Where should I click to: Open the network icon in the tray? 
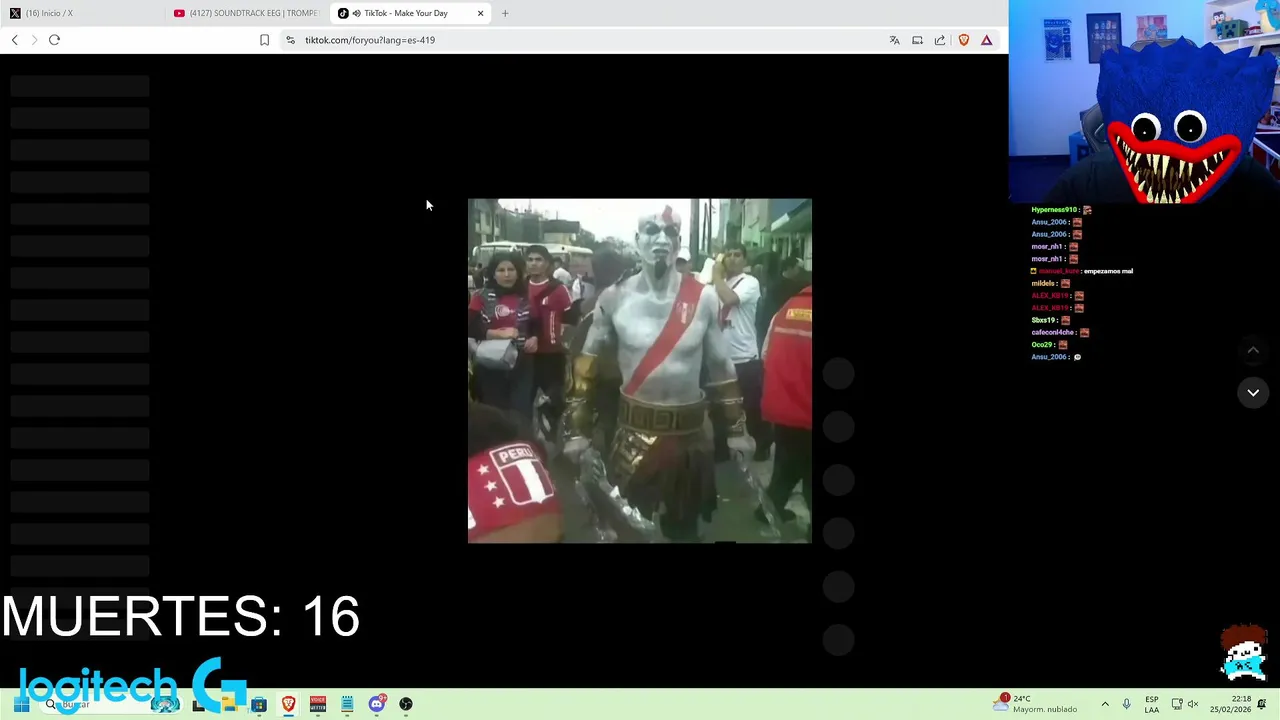1177,704
